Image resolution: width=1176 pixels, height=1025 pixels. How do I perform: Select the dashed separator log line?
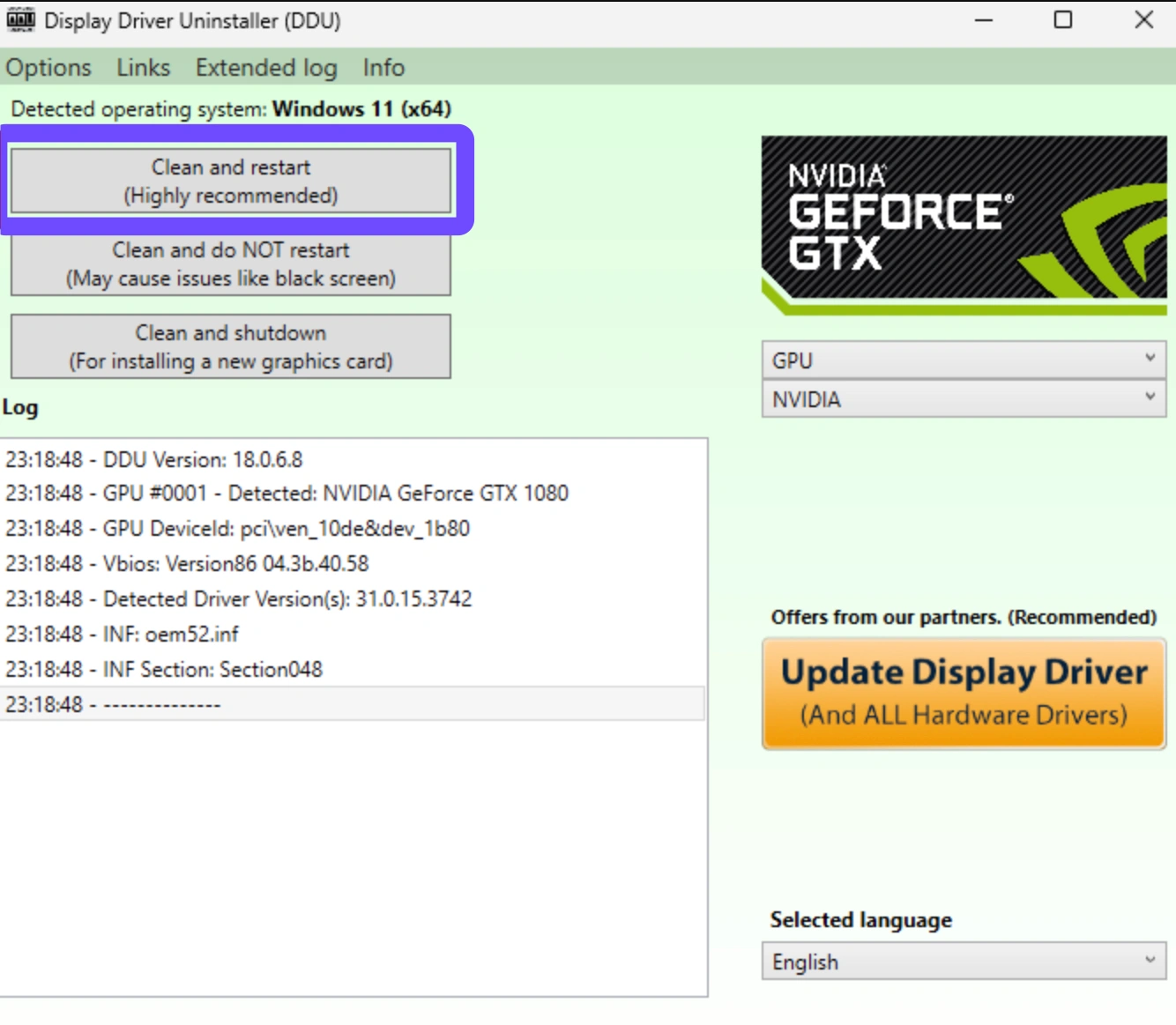[353, 704]
